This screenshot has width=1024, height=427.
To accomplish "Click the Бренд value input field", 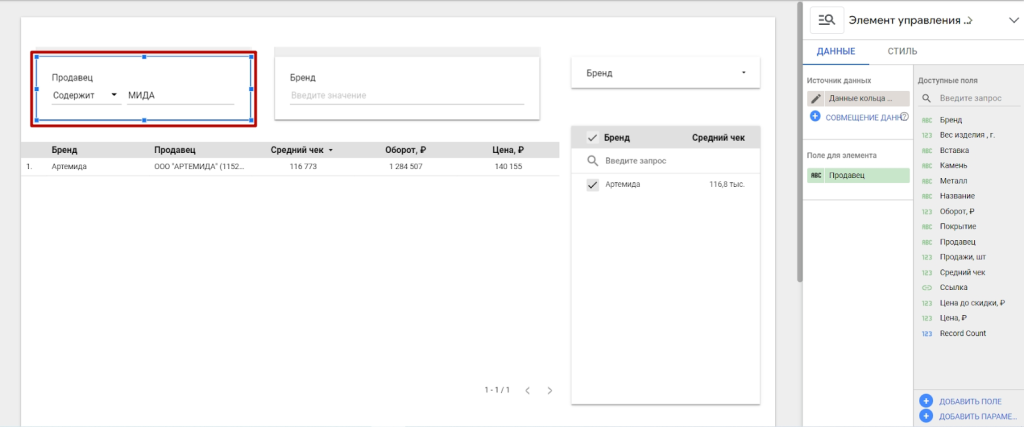I will pos(406,95).
